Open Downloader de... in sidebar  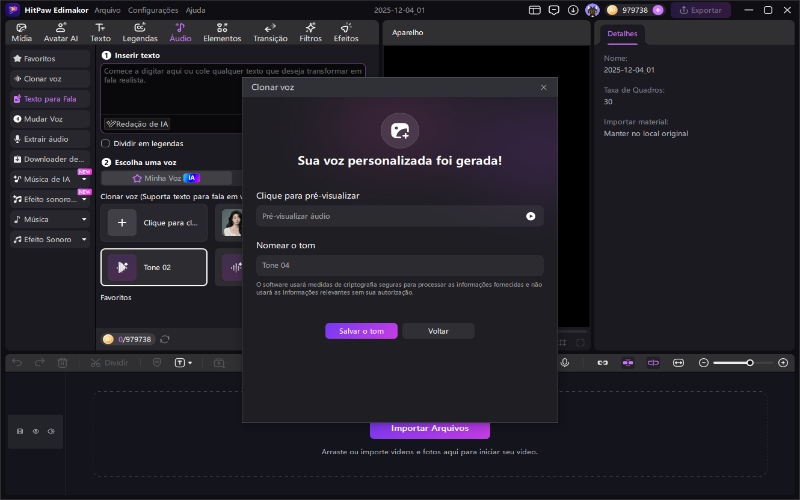pos(50,159)
